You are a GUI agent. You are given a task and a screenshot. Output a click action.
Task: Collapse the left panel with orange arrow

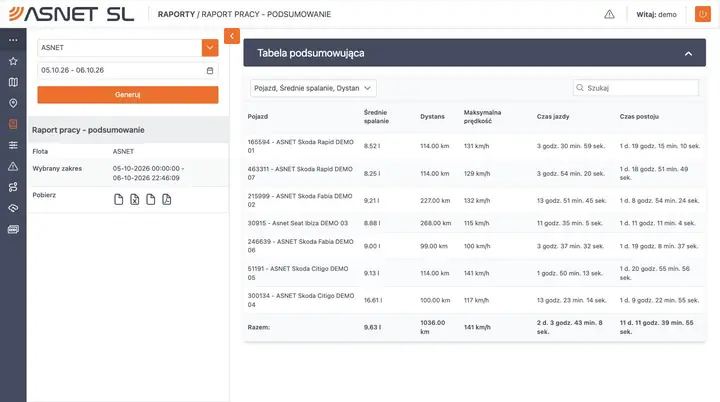coord(232,36)
